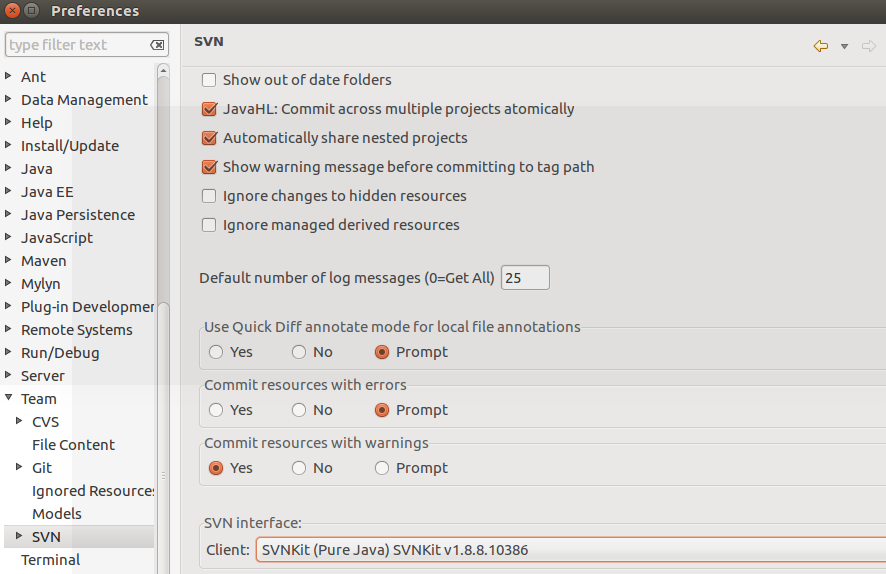The image size is (886, 574).
Task: Select Ignored Resources under Team
Action: point(93,491)
